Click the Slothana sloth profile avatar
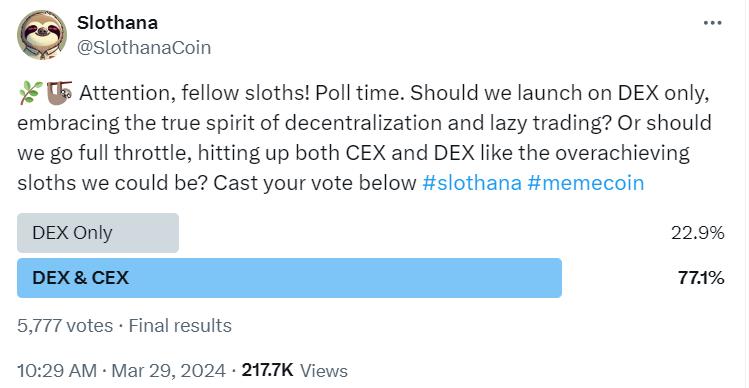The height and width of the screenshot is (388, 749). pos(42,35)
